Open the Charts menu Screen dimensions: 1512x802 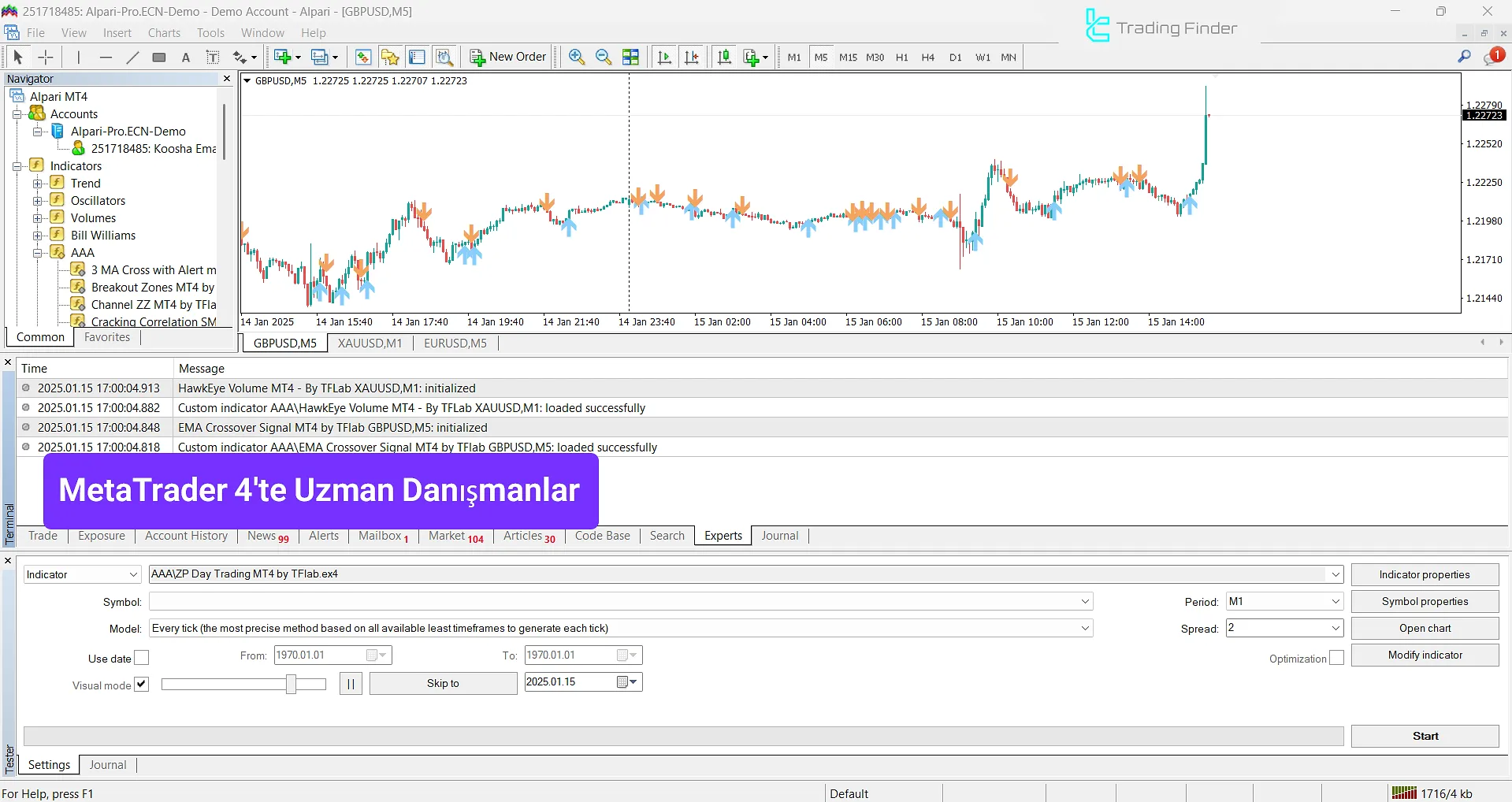click(164, 33)
